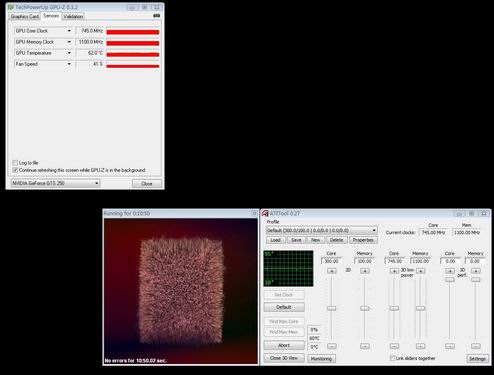494x375 pixels.
Task: Open the Validation tab
Action: (73, 16)
